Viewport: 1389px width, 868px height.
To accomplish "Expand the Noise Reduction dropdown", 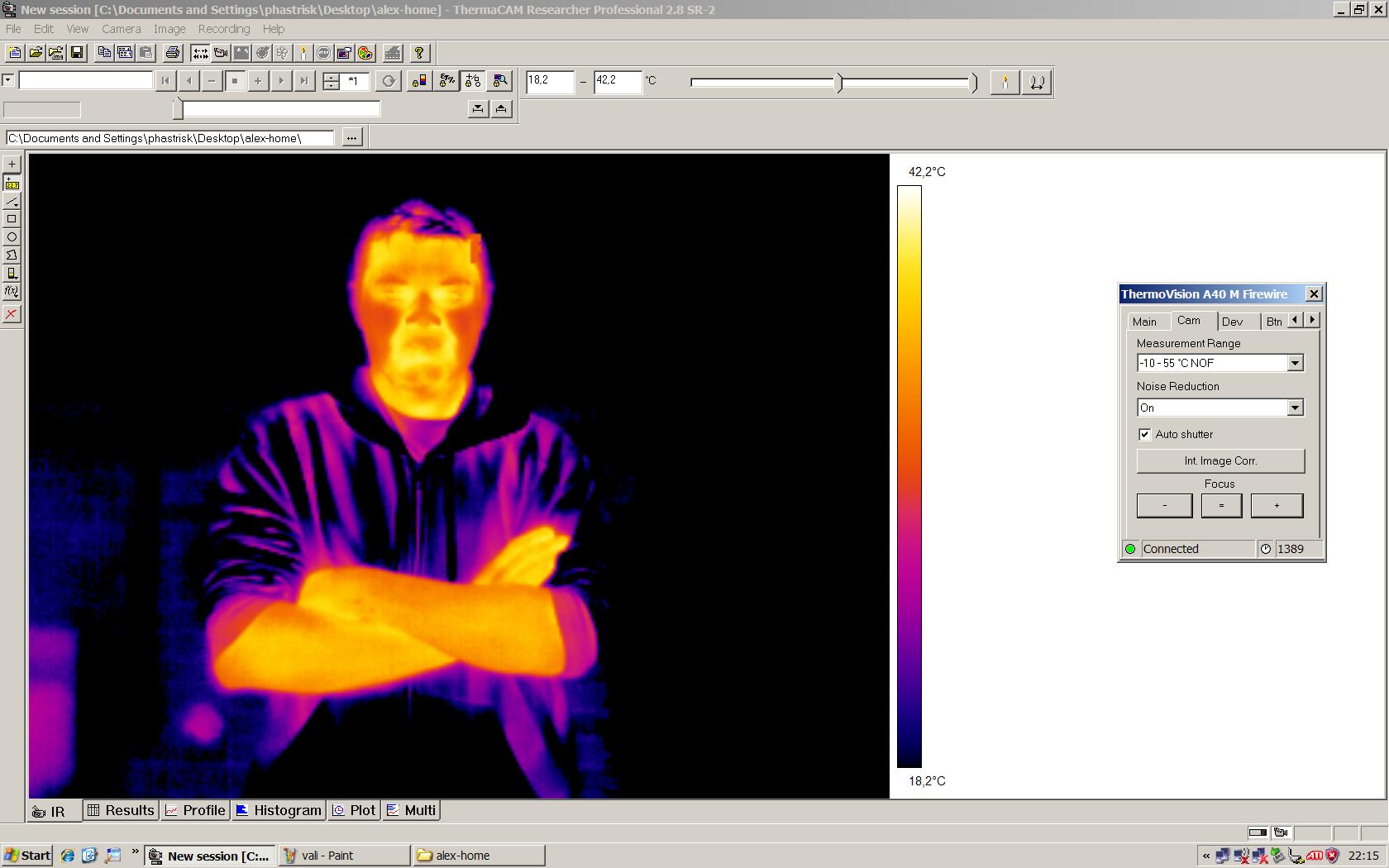I will click(x=1295, y=408).
